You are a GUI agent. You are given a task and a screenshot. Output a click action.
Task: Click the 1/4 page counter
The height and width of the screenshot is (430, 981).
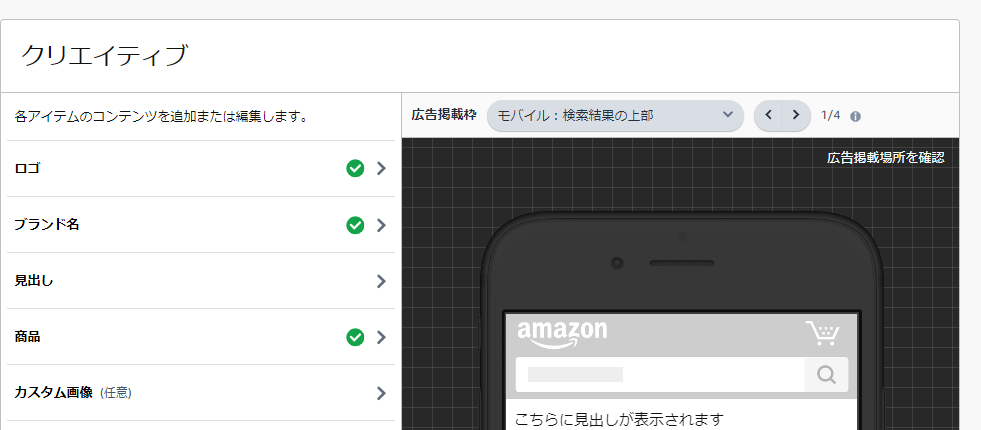831,115
